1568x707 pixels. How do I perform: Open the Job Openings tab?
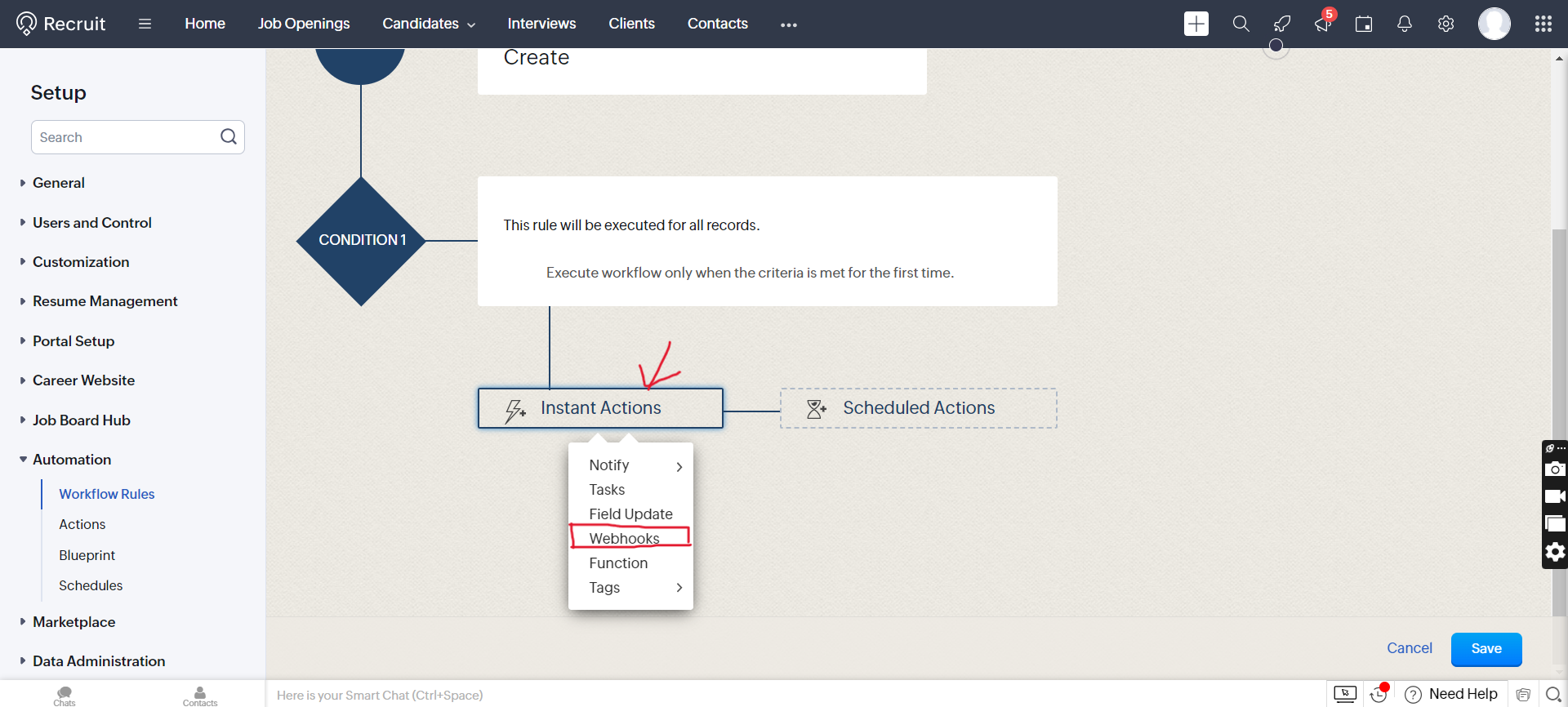pyautogui.click(x=304, y=24)
